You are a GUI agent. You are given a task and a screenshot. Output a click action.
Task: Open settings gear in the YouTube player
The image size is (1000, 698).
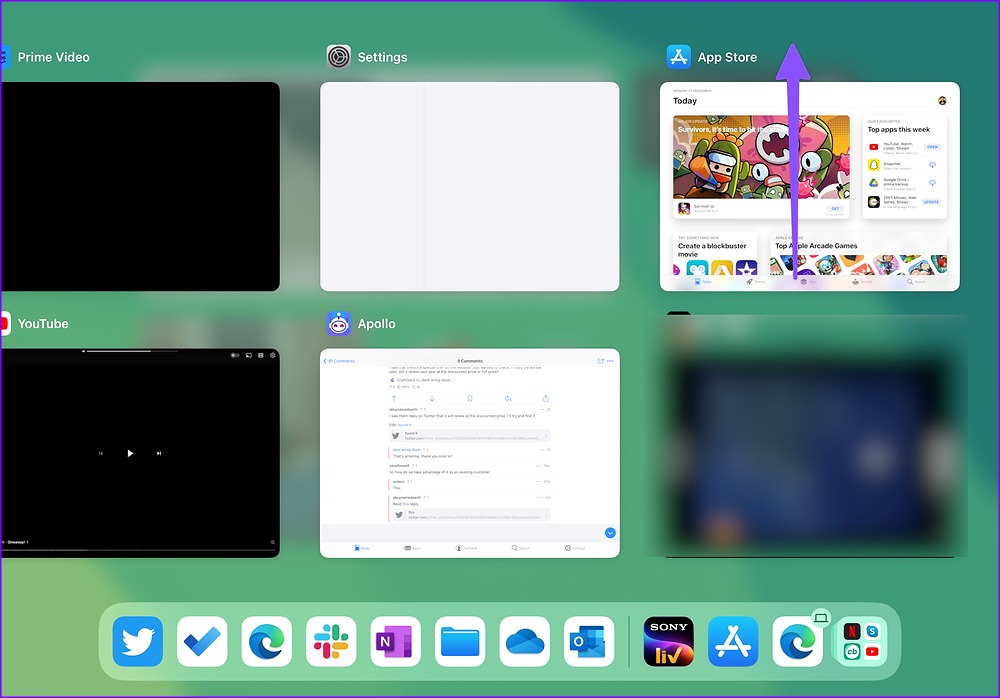(x=272, y=355)
